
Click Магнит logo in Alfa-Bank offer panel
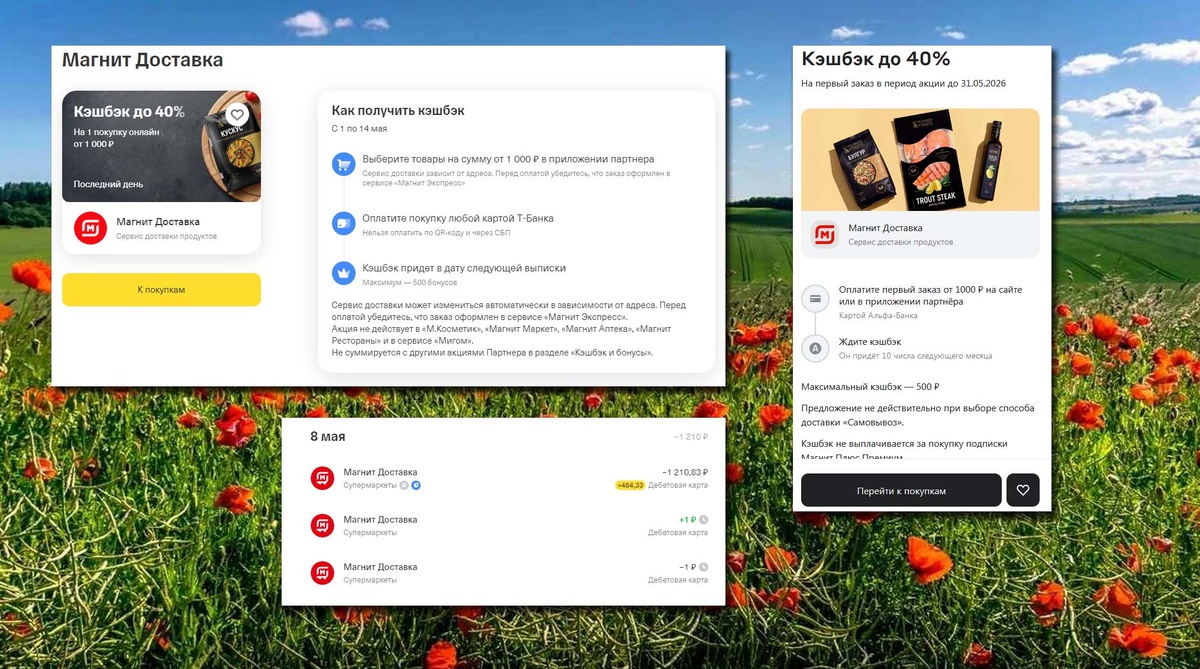pos(825,234)
